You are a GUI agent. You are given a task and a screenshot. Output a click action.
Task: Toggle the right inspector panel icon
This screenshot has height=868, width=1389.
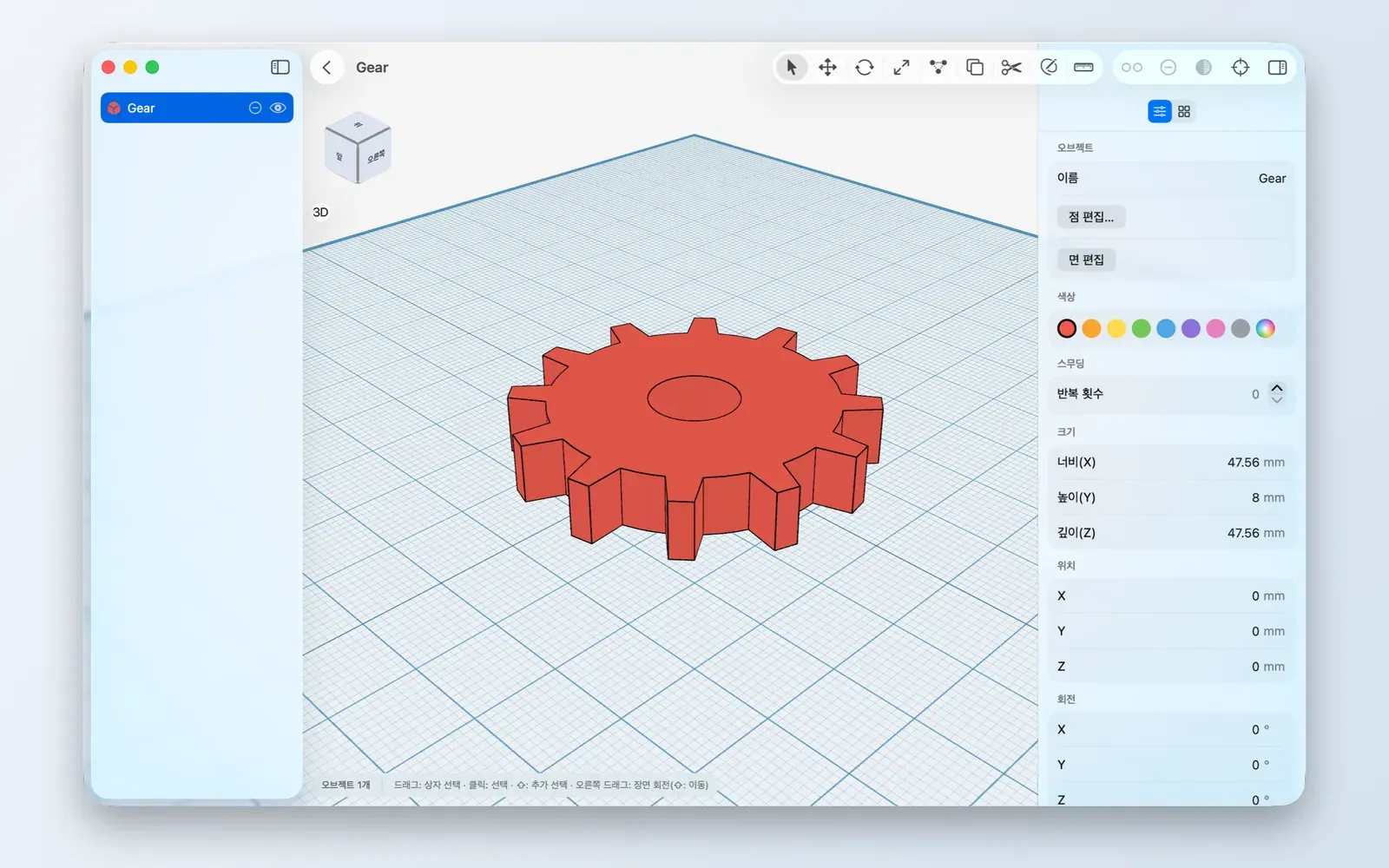pos(1277,68)
